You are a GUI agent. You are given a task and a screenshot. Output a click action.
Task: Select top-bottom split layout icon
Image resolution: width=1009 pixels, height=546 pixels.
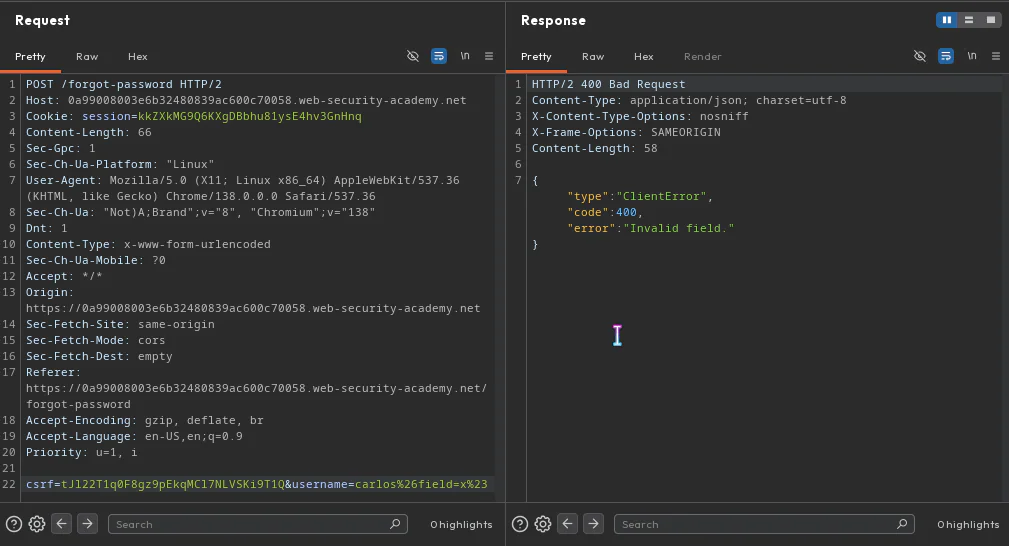968,20
